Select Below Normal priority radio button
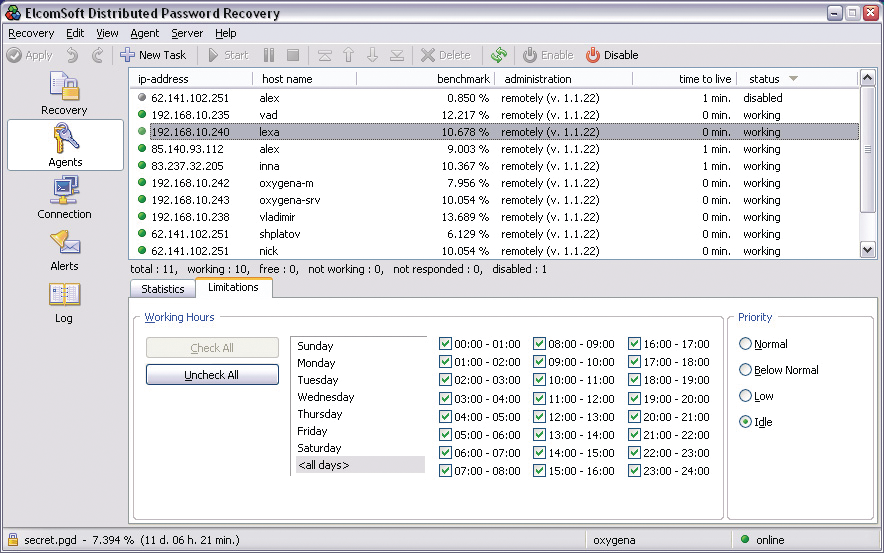This screenshot has height=553, width=885. coord(745,370)
